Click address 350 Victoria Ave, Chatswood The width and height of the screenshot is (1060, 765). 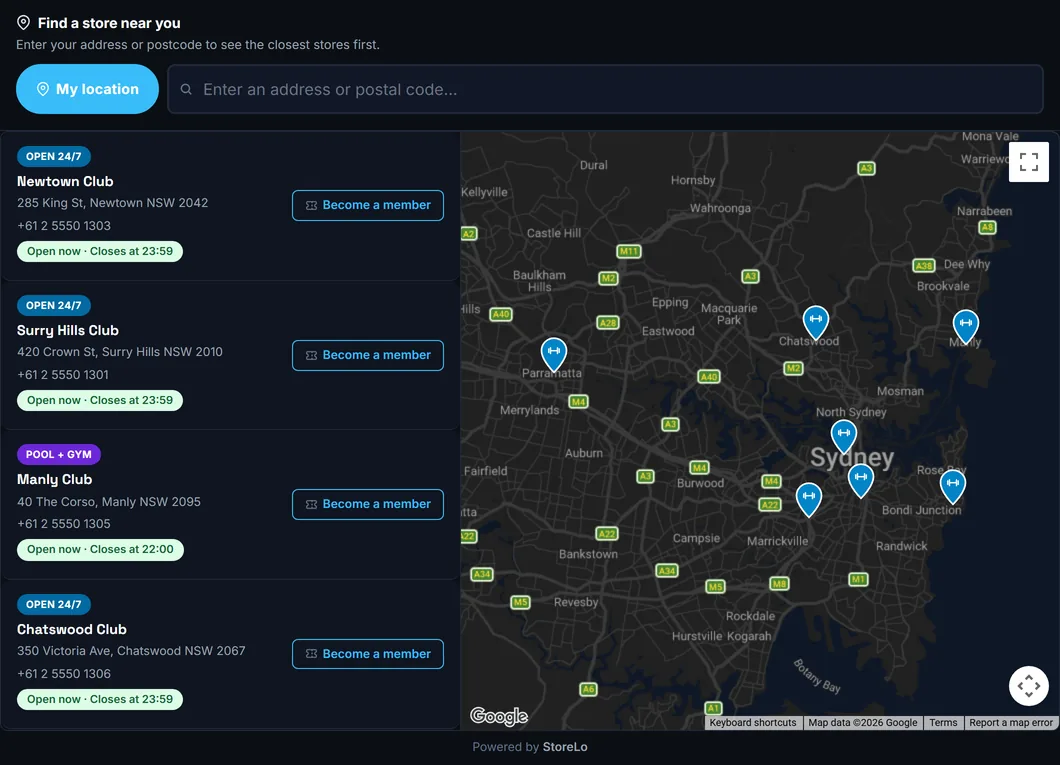point(131,651)
